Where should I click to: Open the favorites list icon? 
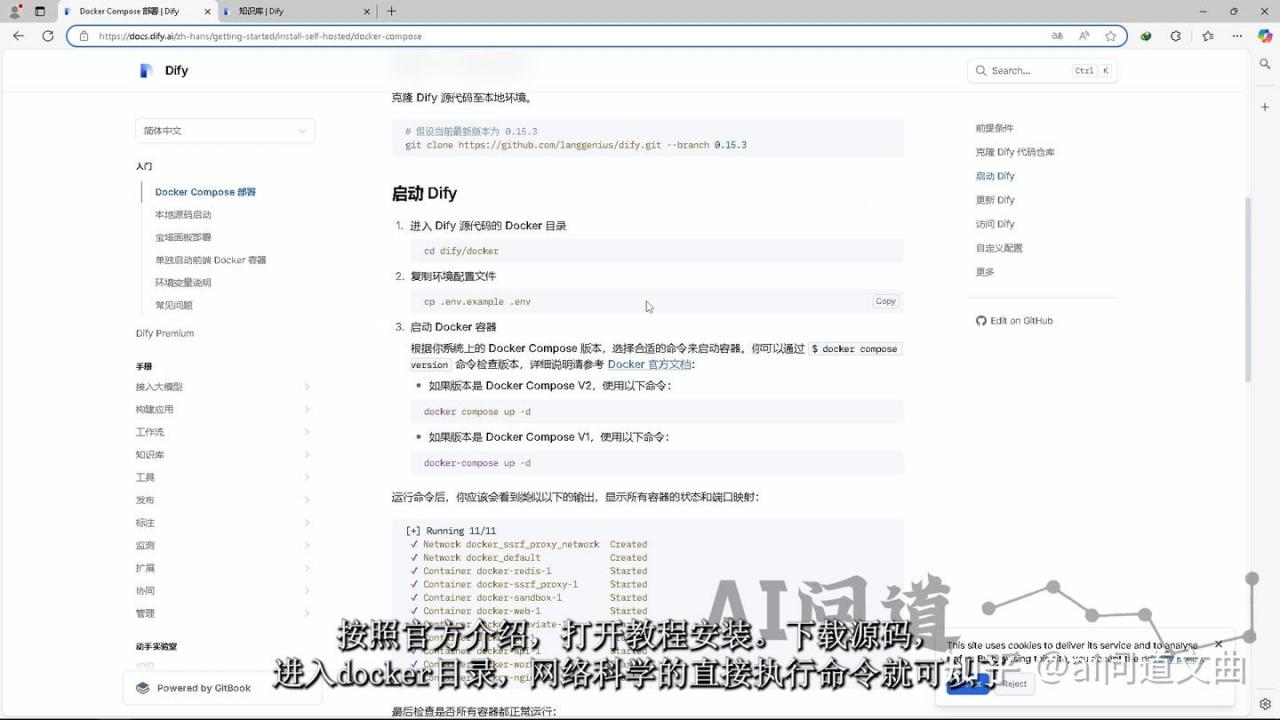[x=1207, y=36]
